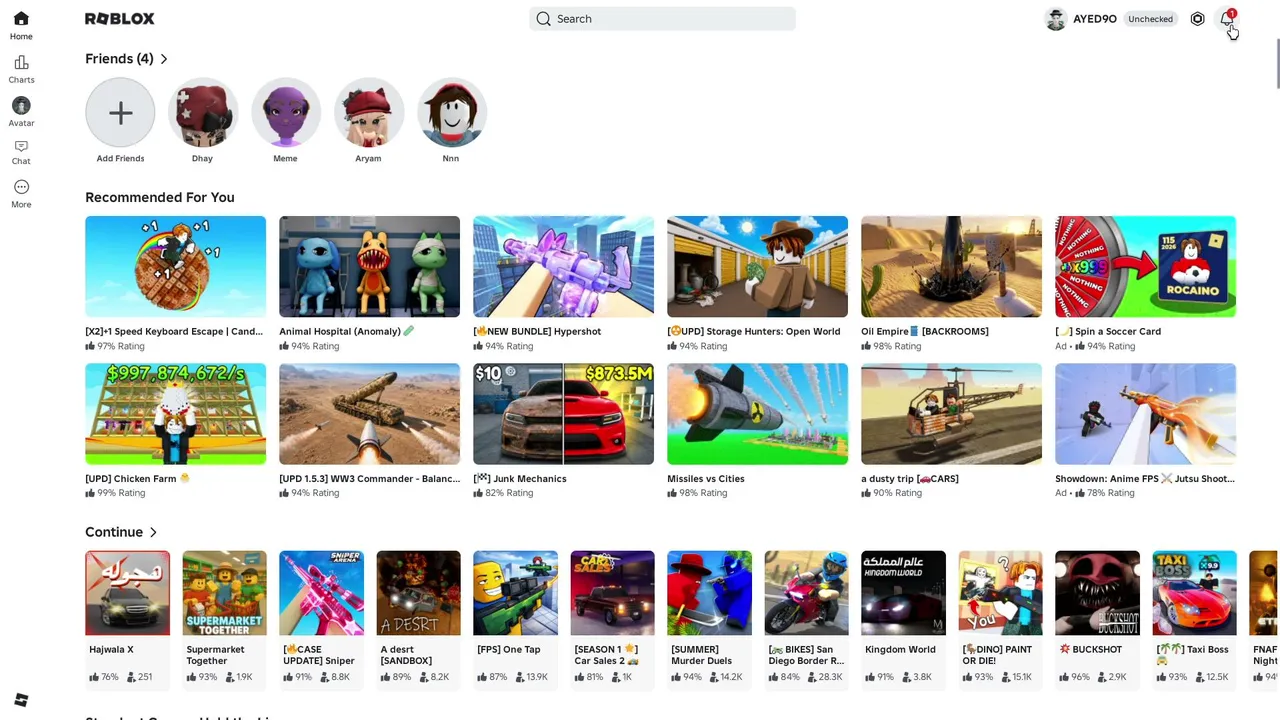Click the "Ad • 94% Rating" text under Spin a Soccer Card
This screenshot has width=1280, height=720.
(x=1095, y=346)
